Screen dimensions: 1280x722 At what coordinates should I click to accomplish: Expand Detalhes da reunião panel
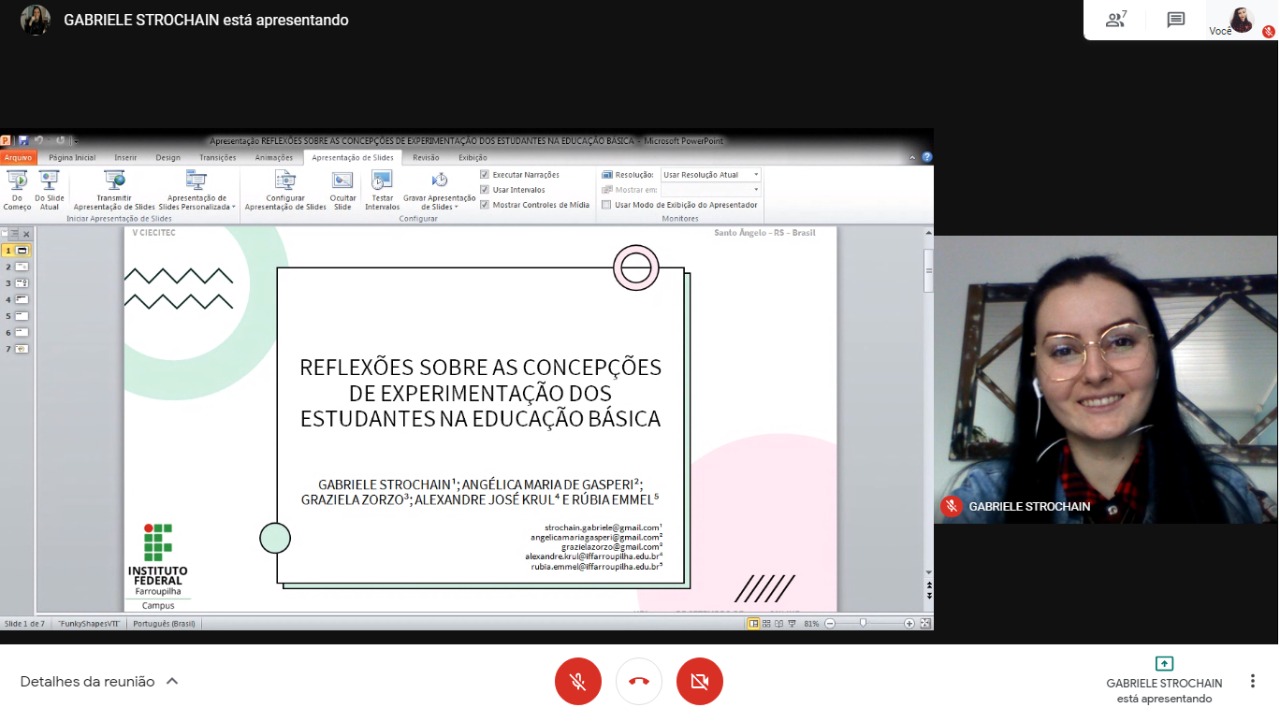click(x=99, y=681)
